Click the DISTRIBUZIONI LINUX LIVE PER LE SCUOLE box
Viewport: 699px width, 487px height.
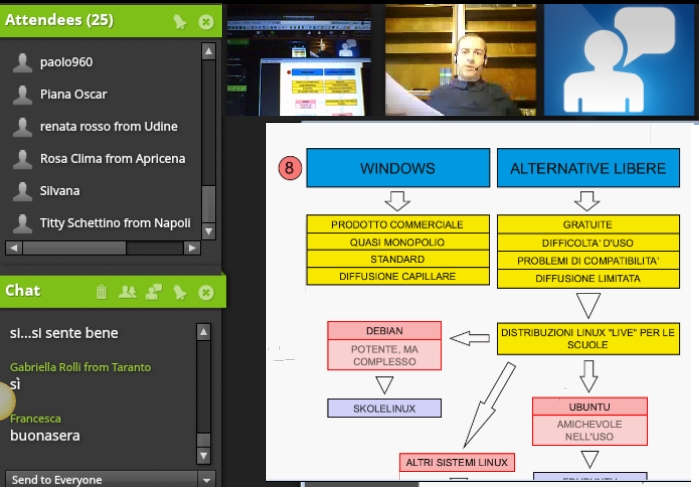(588, 338)
